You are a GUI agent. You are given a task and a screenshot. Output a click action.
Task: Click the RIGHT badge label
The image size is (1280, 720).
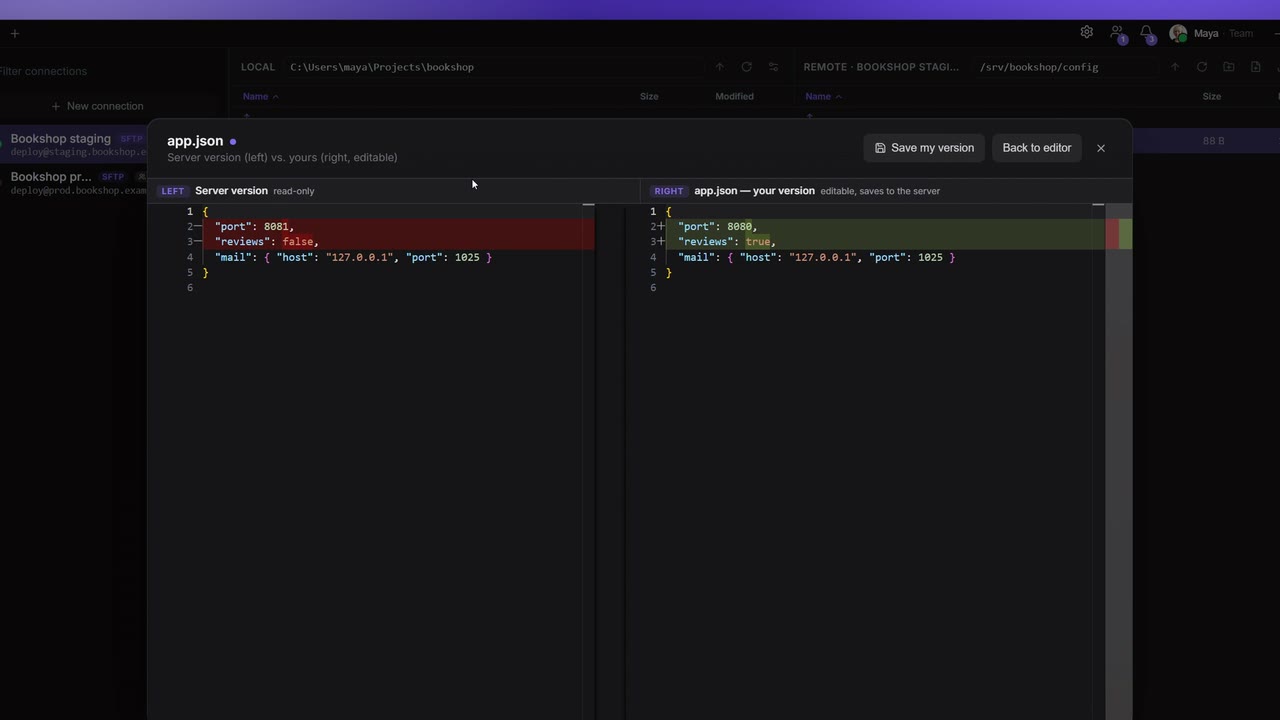[669, 191]
